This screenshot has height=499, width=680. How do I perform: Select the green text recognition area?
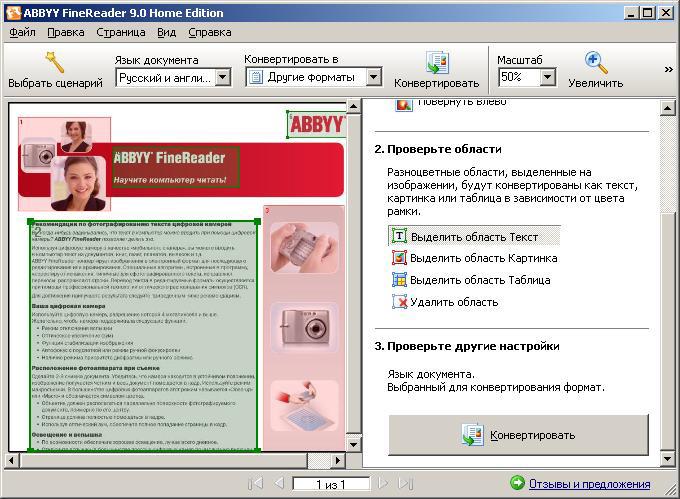pyautogui.click(x=144, y=336)
